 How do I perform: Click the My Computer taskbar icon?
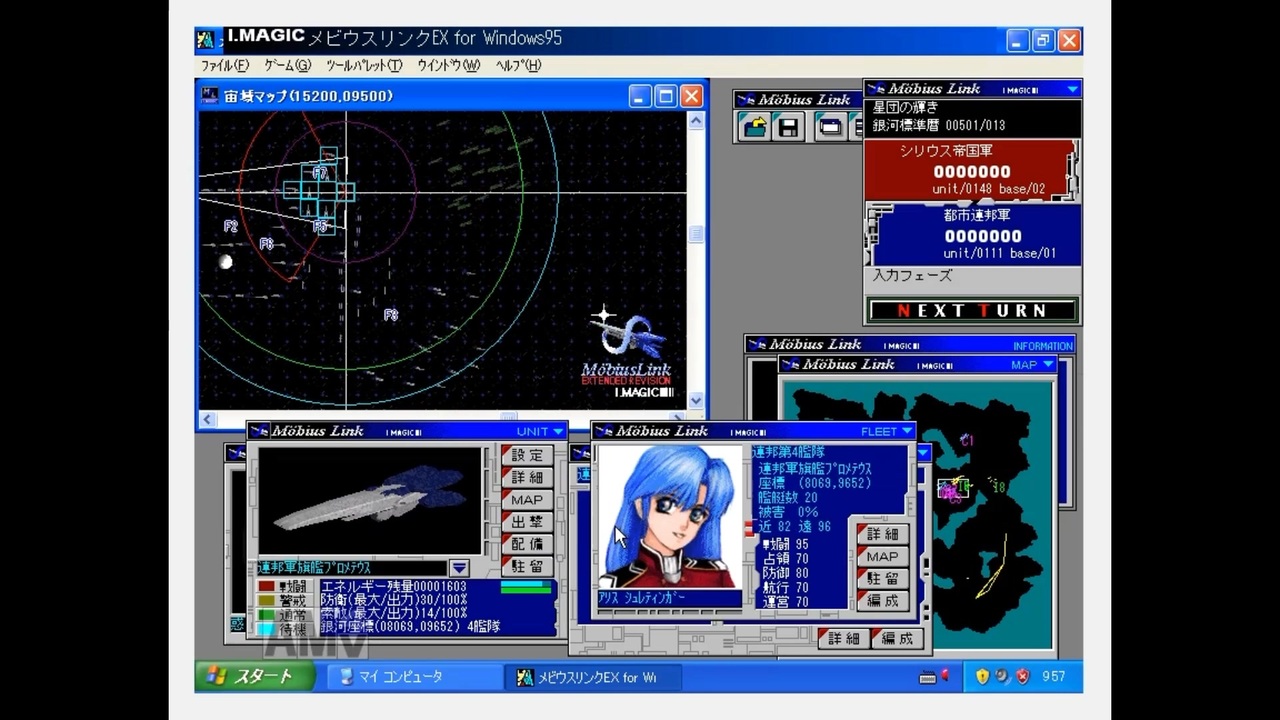(x=347, y=677)
